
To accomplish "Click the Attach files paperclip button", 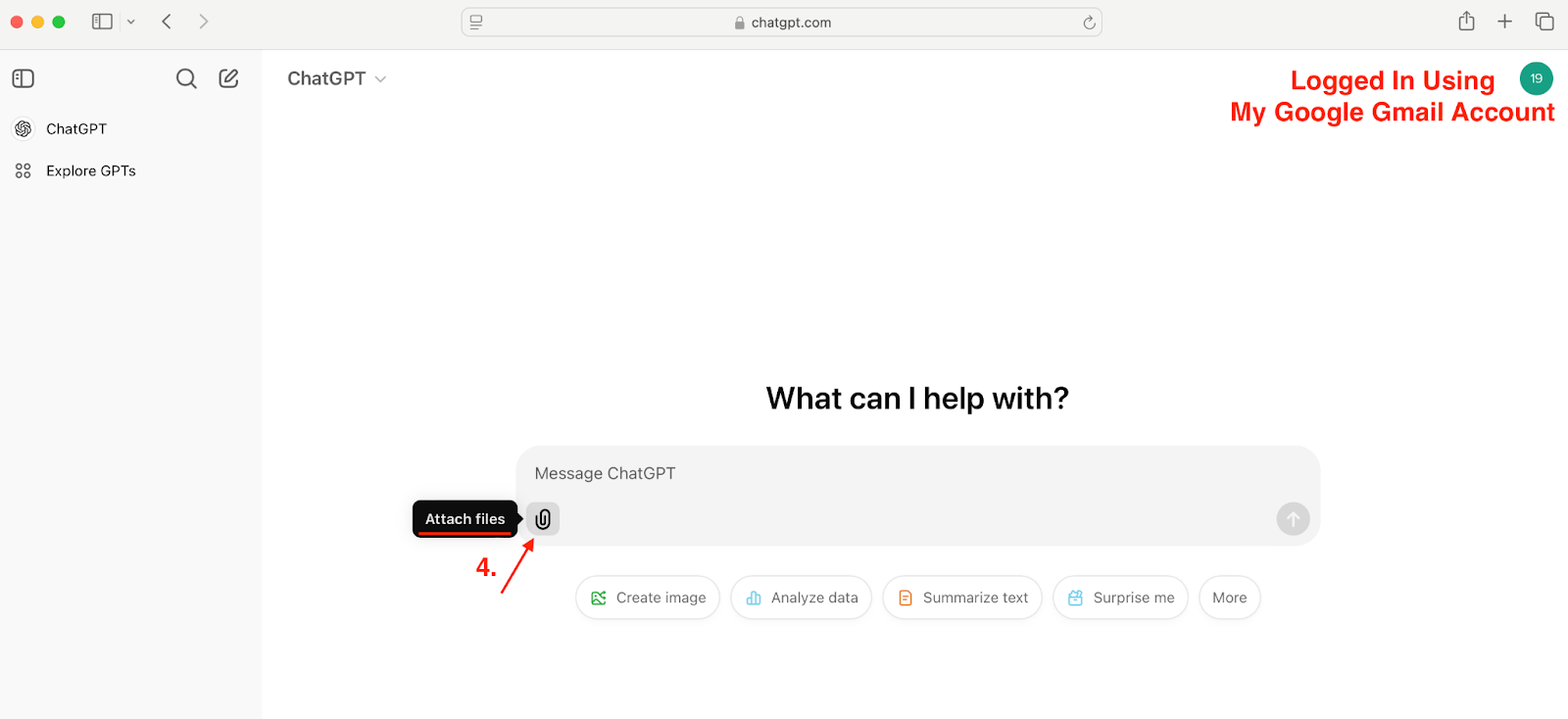I will pos(543,518).
